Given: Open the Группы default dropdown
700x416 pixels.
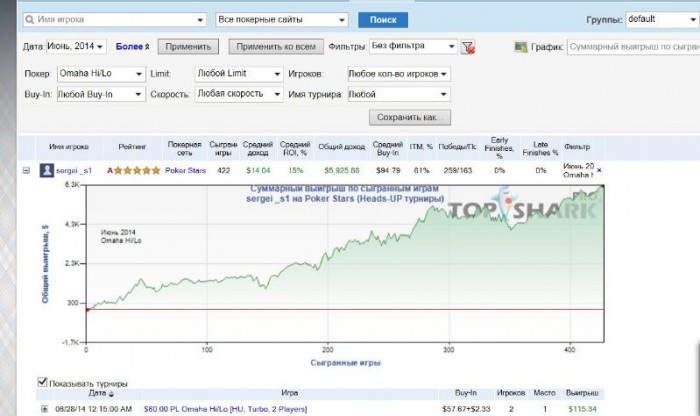Looking at the screenshot, I should pos(662,20).
